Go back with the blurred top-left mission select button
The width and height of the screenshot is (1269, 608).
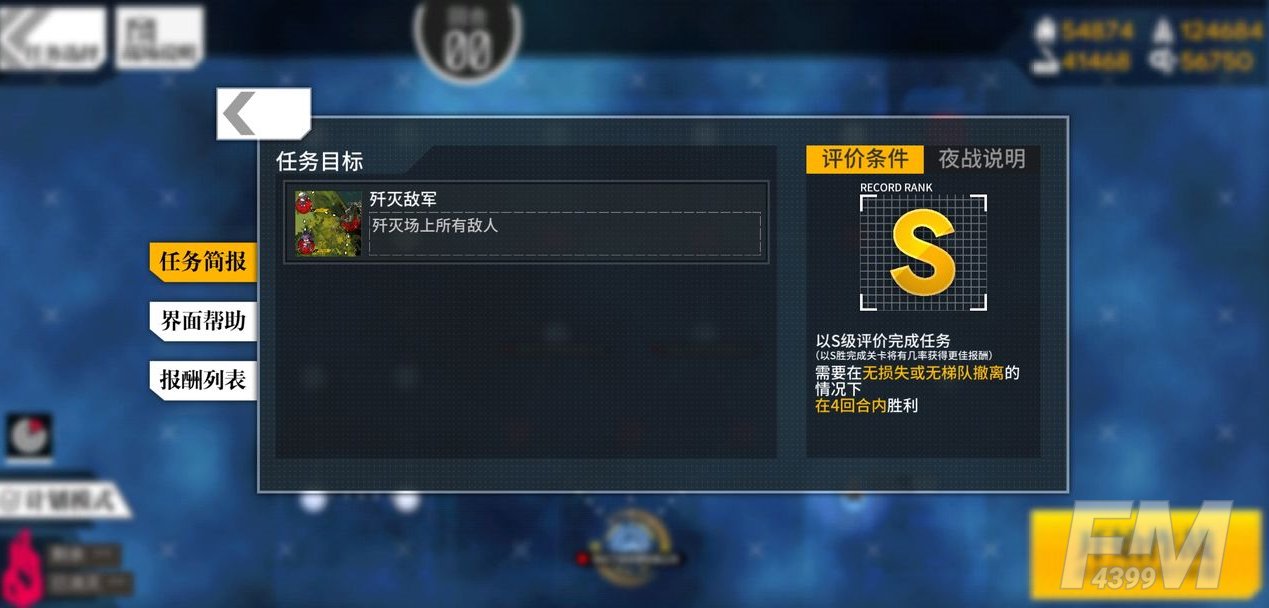point(52,40)
